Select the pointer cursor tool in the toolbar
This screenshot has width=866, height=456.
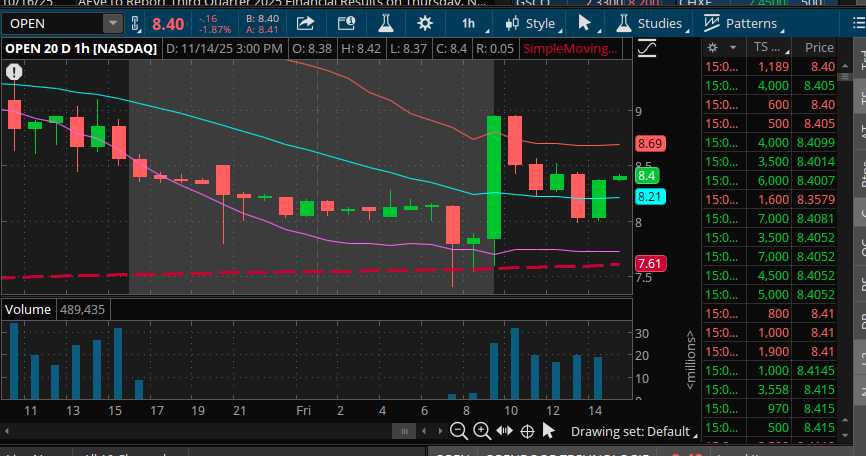click(584, 23)
